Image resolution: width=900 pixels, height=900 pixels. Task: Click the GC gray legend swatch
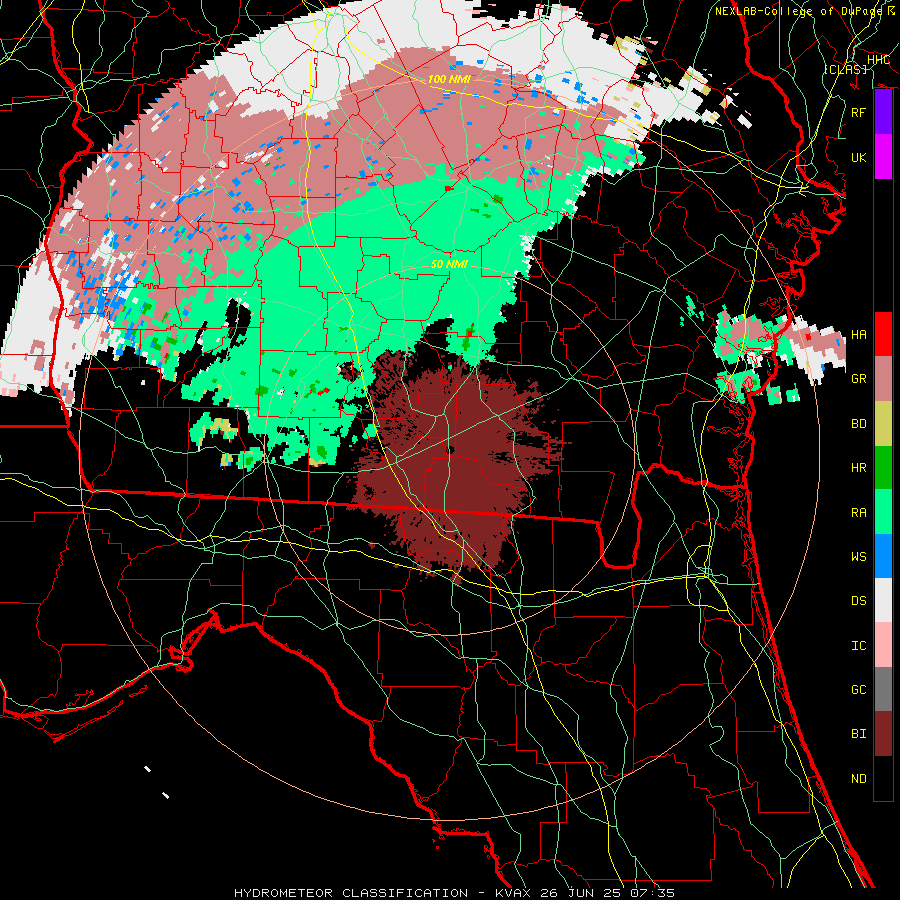coord(883,689)
